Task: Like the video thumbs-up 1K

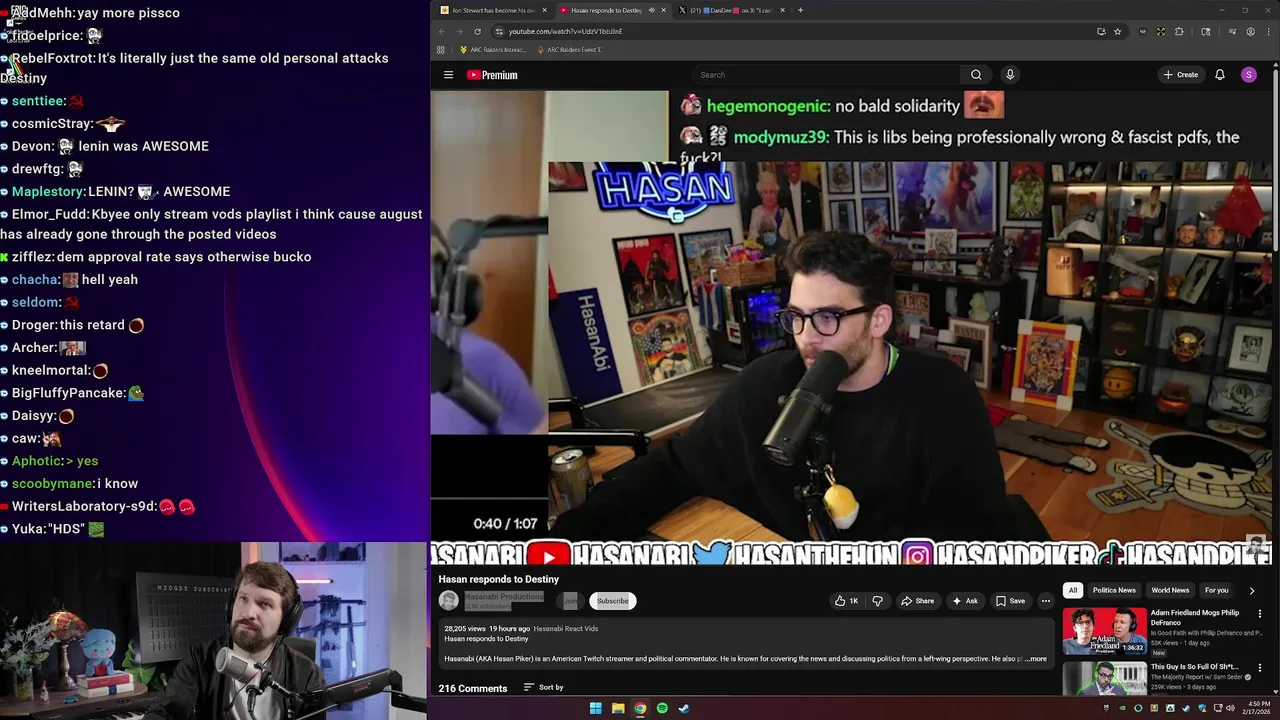Action: pyautogui.click(x=847, y=601)
